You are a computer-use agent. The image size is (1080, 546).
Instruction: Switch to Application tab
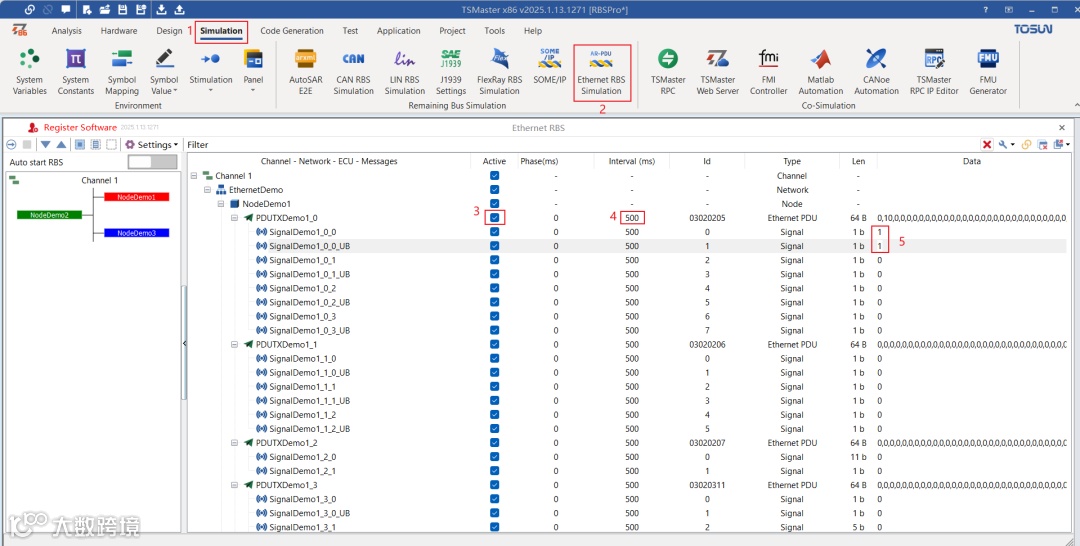(x=399, y=31)
